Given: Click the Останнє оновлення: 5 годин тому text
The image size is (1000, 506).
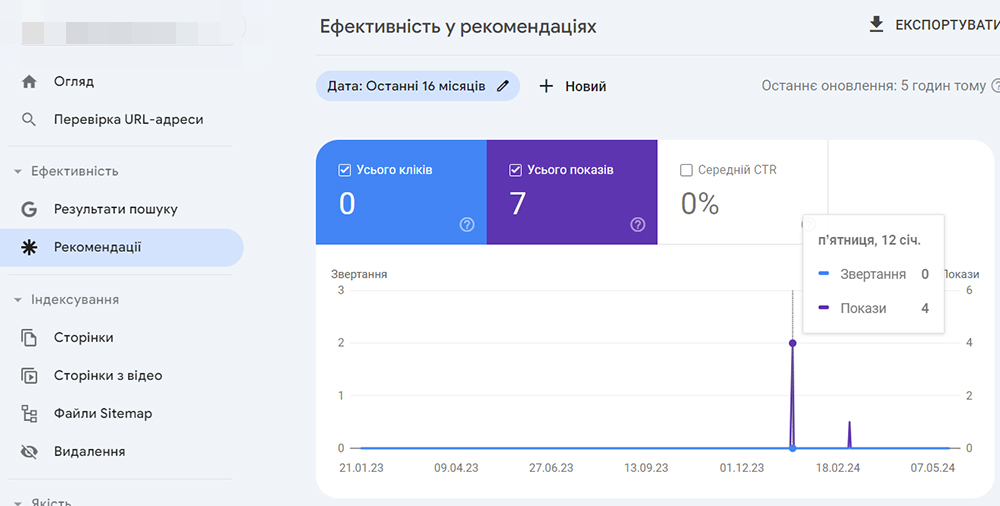Looking at the screenshot, I should [873, 86].
